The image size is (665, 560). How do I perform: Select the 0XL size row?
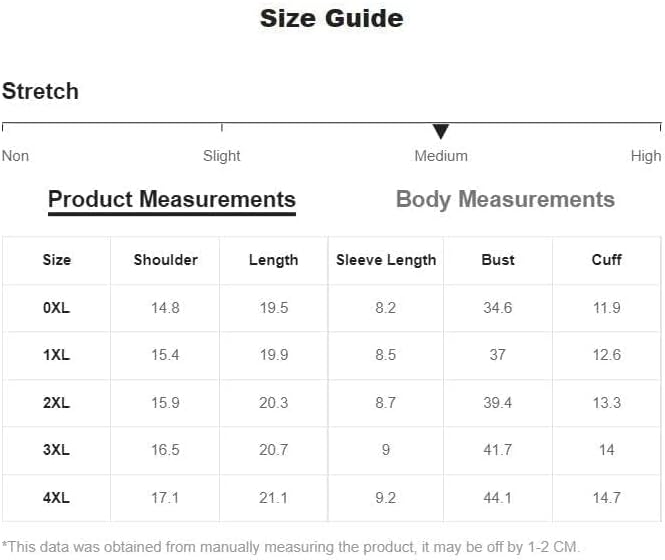point(332,308)
